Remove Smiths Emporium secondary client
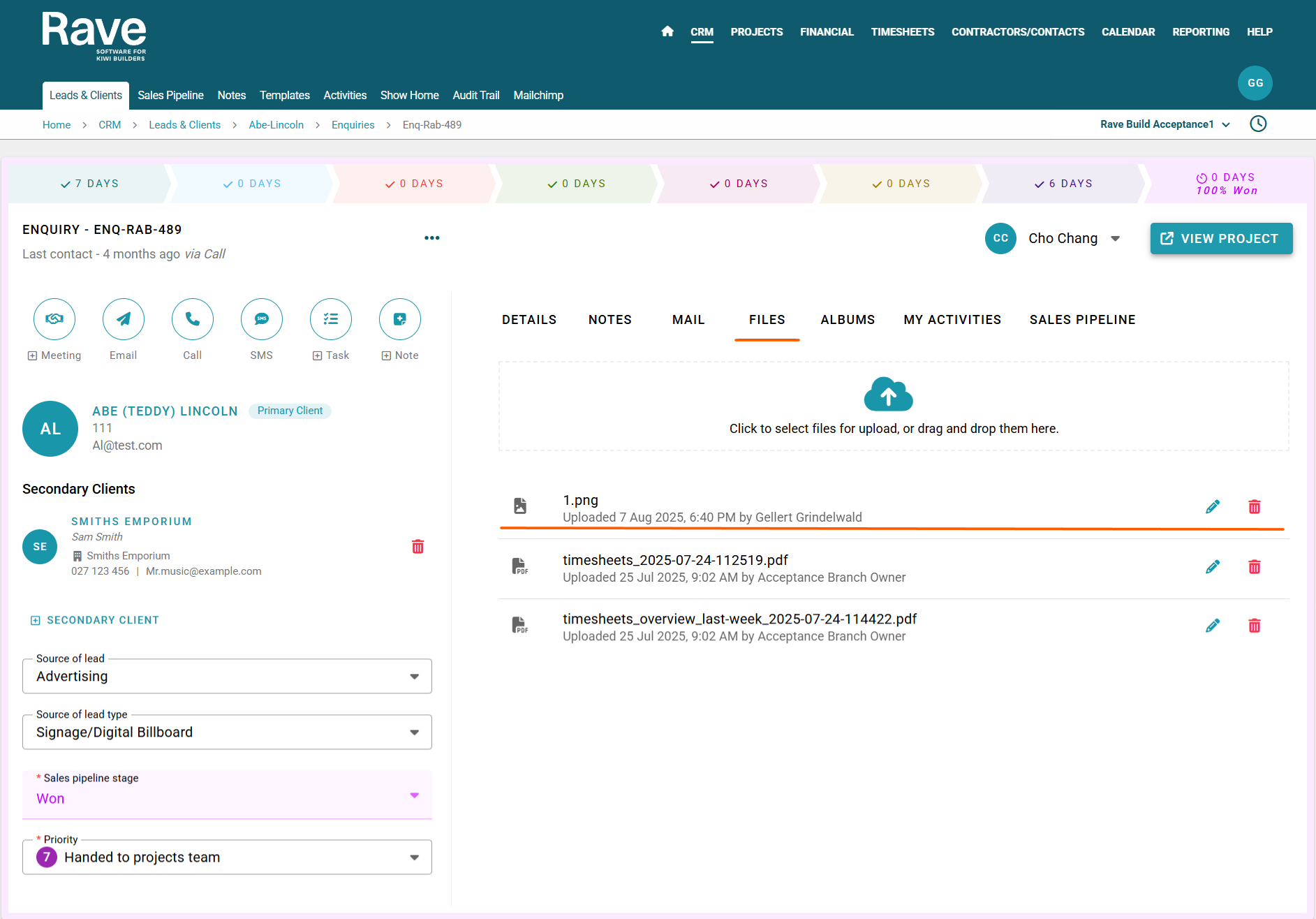 point(418,547)
